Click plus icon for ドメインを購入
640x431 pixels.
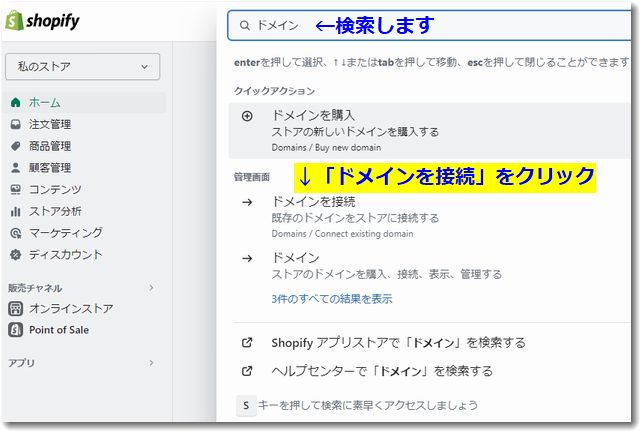tap(247, 116)
